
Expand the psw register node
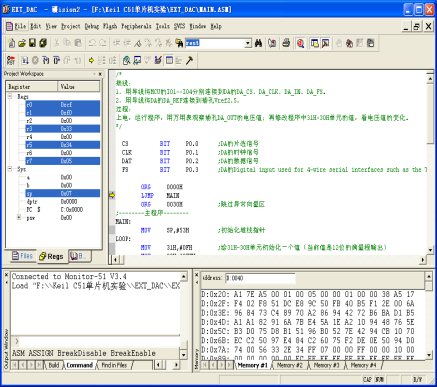[x=19, y=217]
